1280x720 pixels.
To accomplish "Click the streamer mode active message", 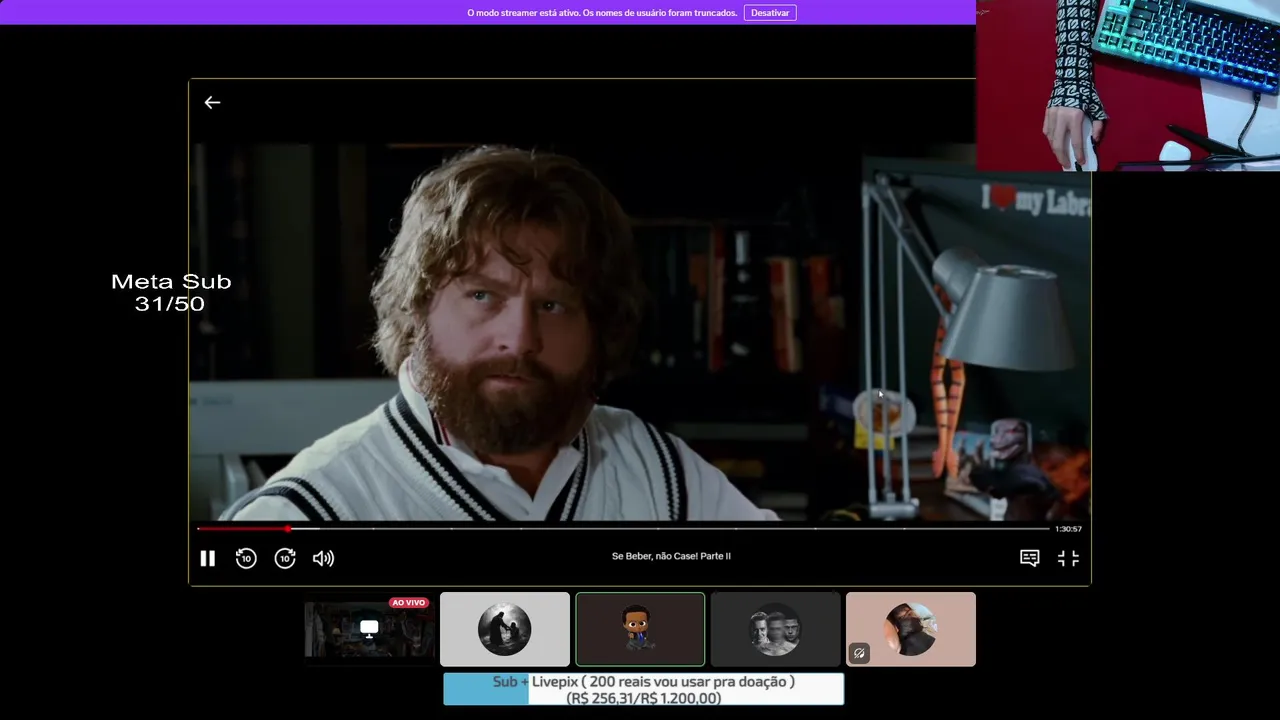I will pos(602,13).
